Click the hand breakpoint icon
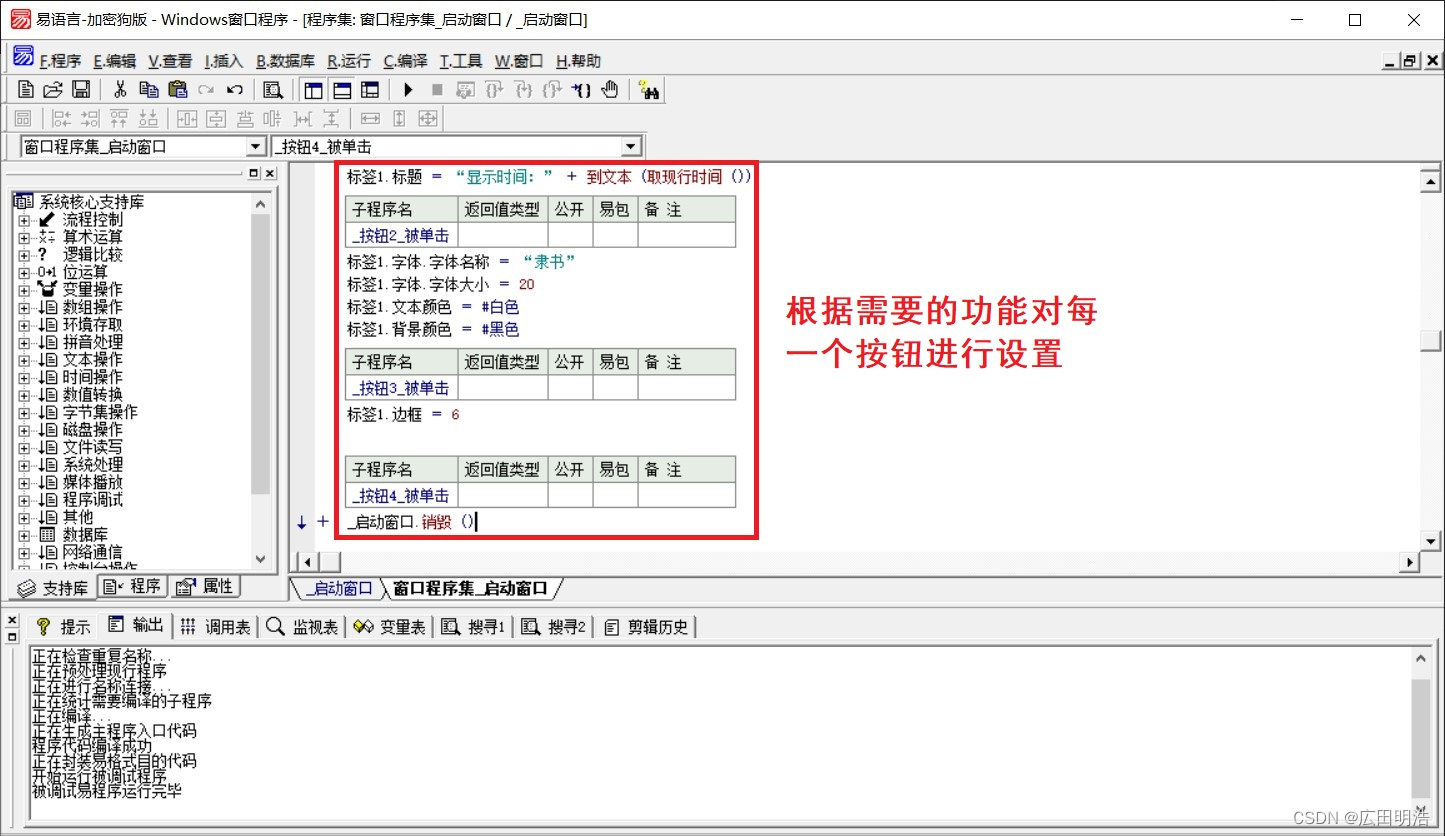Image resolution: width=1445 pixels, height=836 pixels. click(610, 90)
